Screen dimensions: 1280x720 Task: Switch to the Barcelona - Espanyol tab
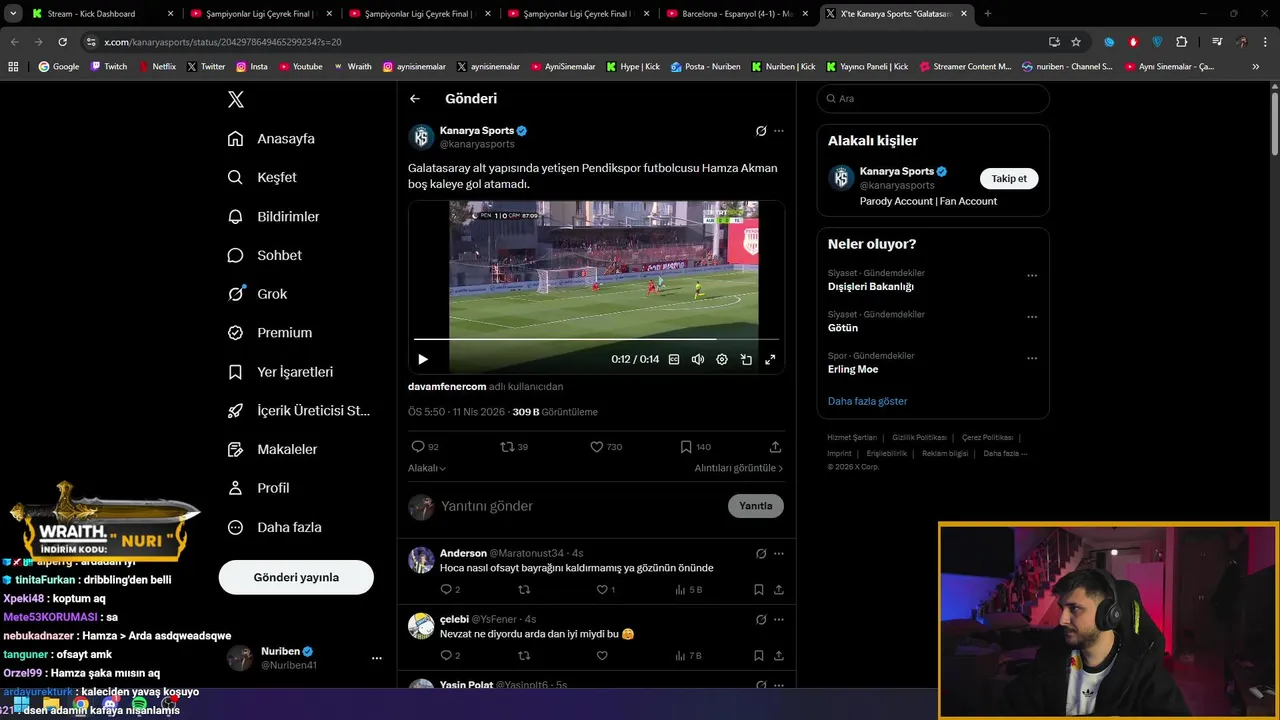pos(738,14)
